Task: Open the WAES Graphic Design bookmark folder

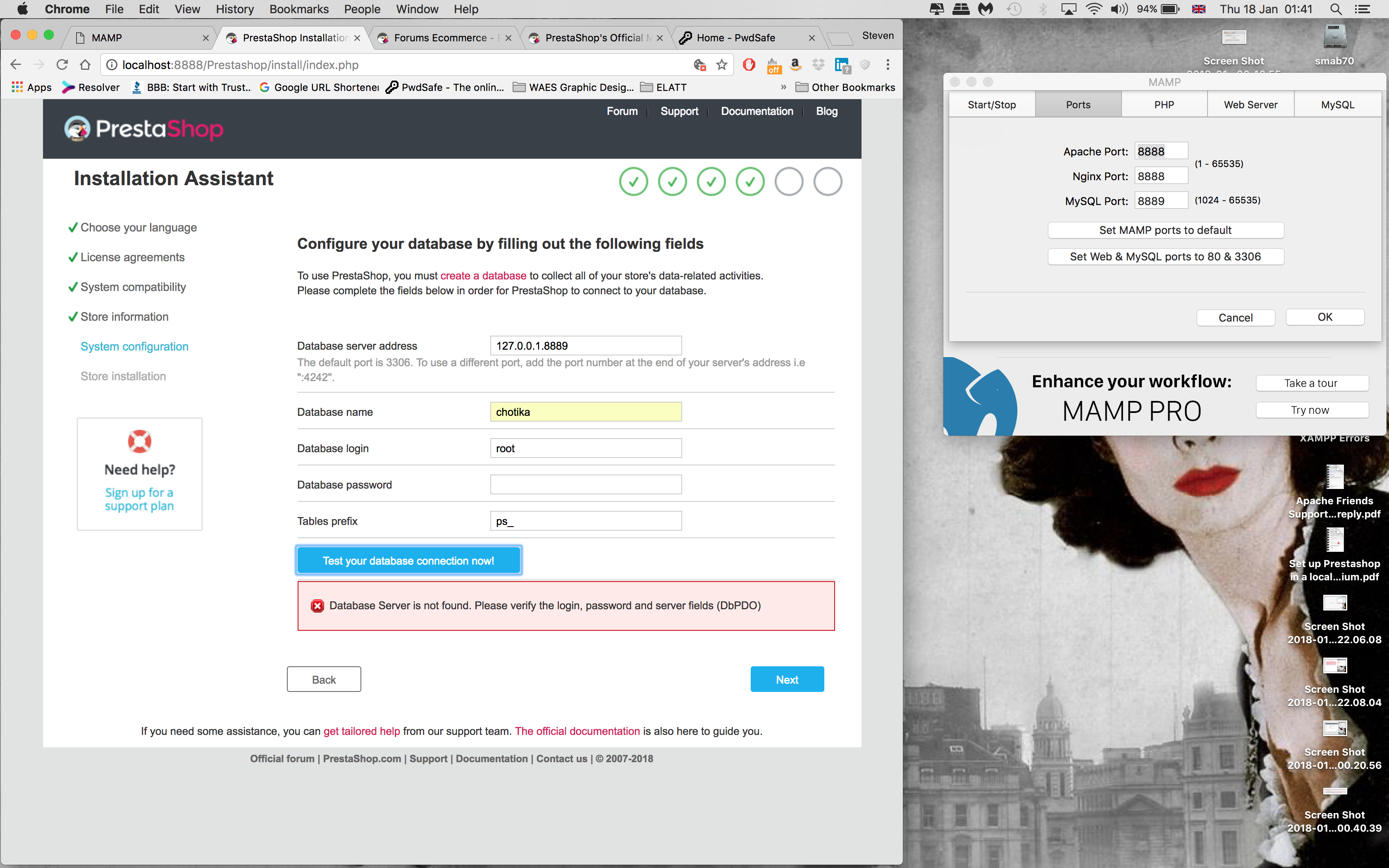Action: (x=573, y=87)
